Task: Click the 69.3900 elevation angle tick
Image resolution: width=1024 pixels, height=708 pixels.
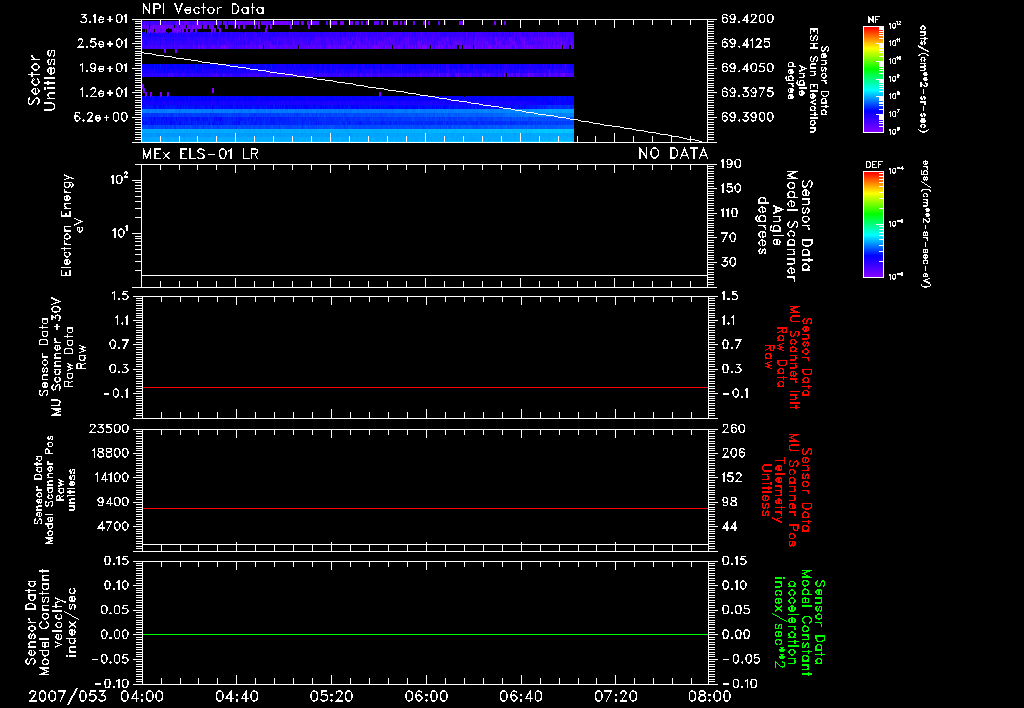Action: click(x=747, y=117)
